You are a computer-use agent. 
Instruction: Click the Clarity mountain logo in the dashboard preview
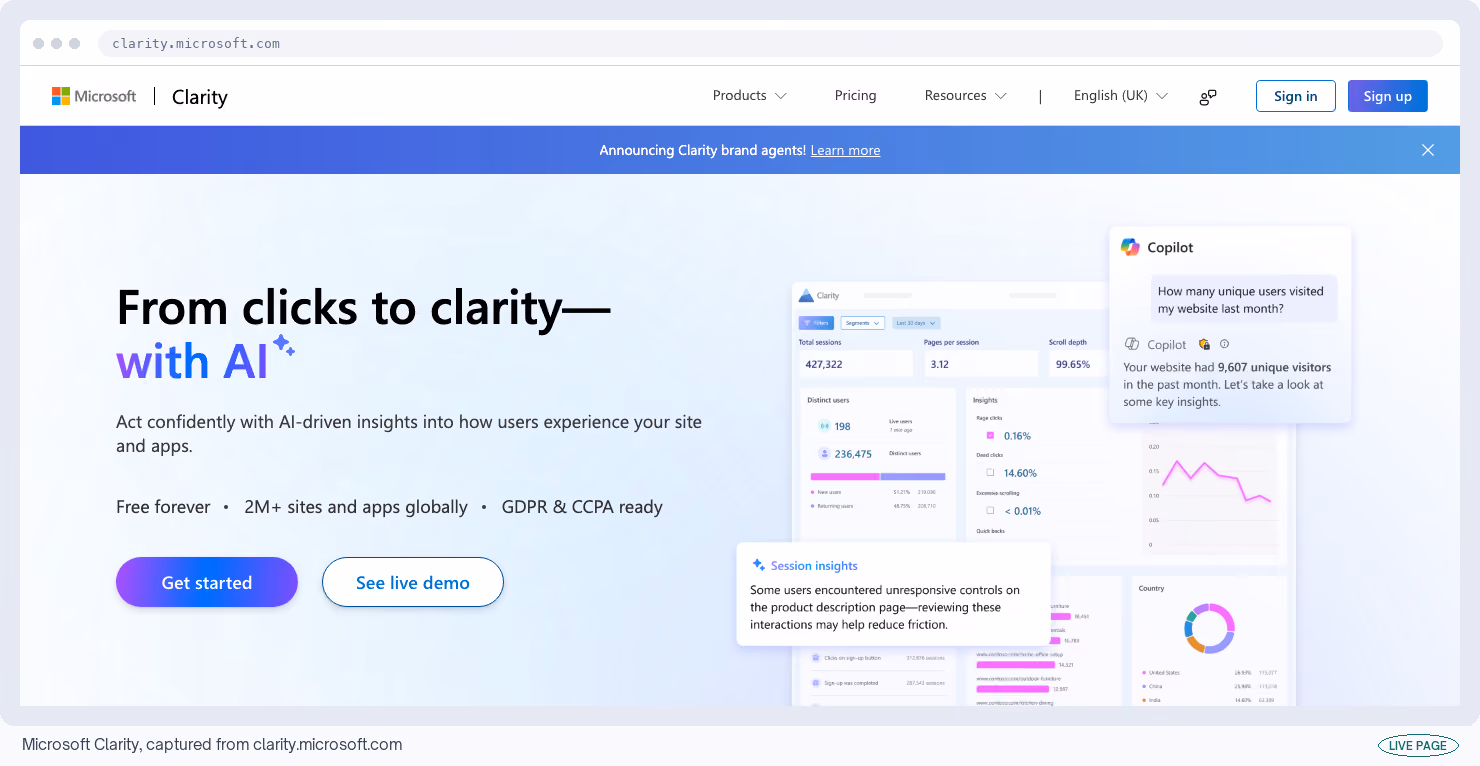pyautogui.click(x=806, y=295)
